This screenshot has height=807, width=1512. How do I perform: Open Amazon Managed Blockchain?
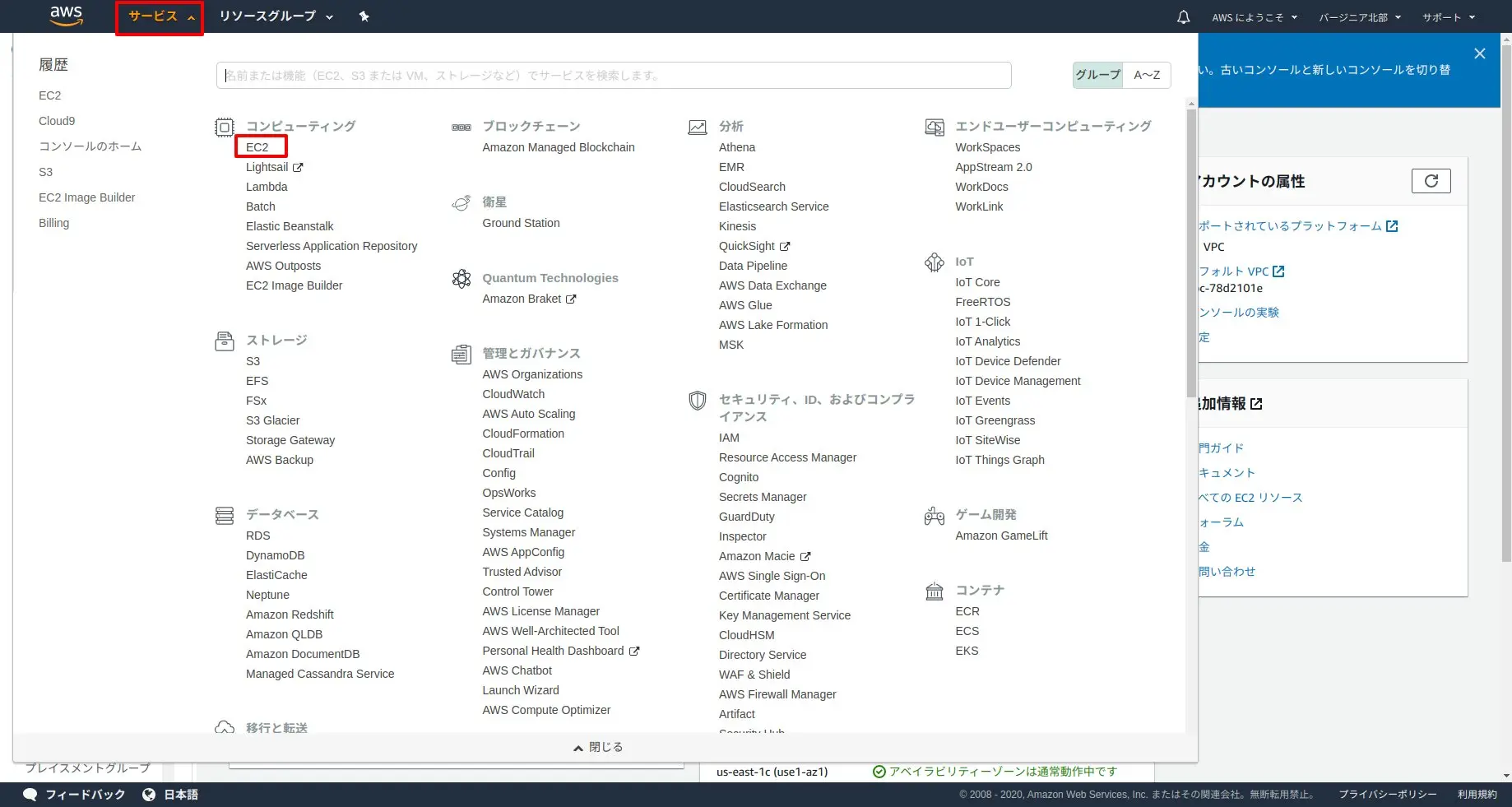tap(559, 147)
